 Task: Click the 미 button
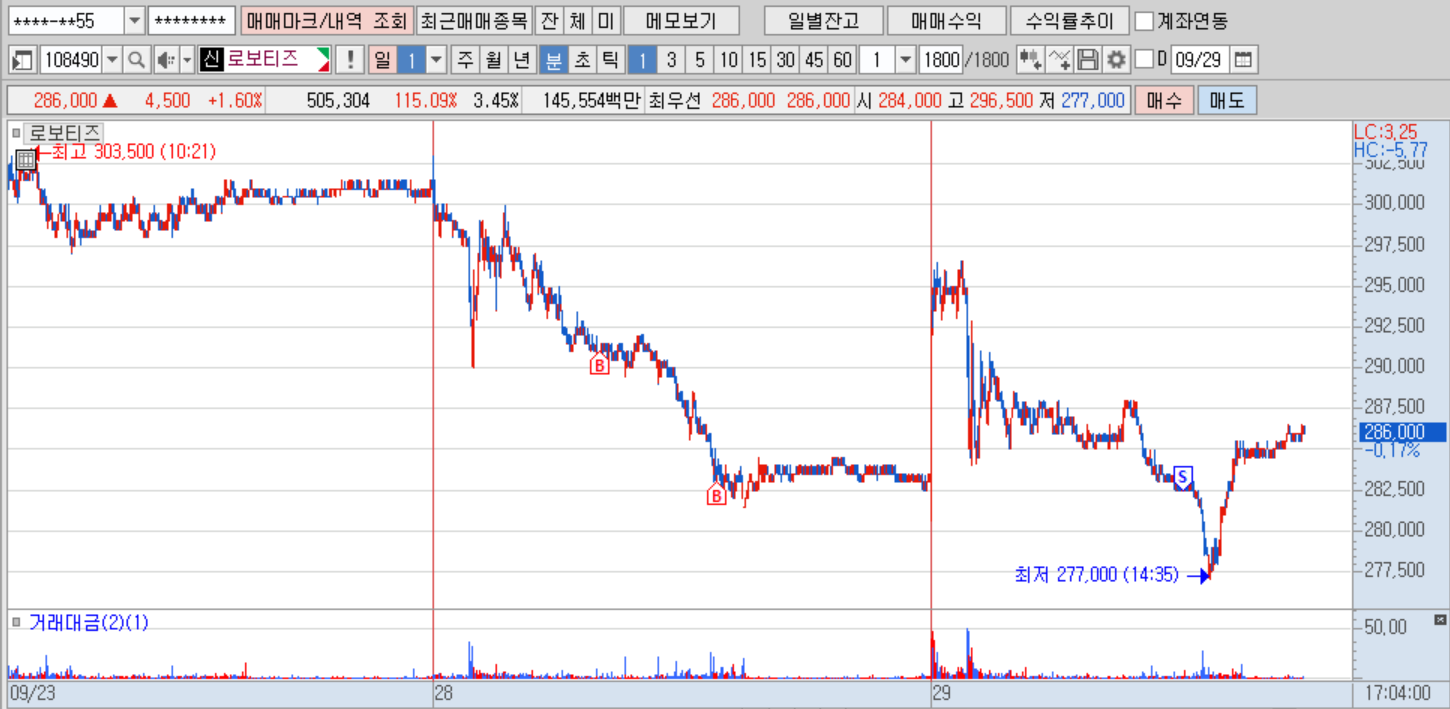coord(606,20)
